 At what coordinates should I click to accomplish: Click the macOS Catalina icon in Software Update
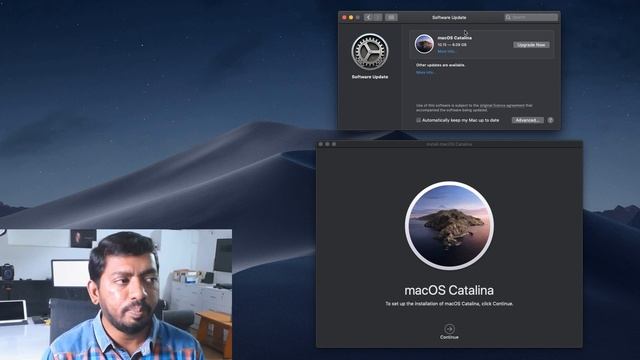424,44
